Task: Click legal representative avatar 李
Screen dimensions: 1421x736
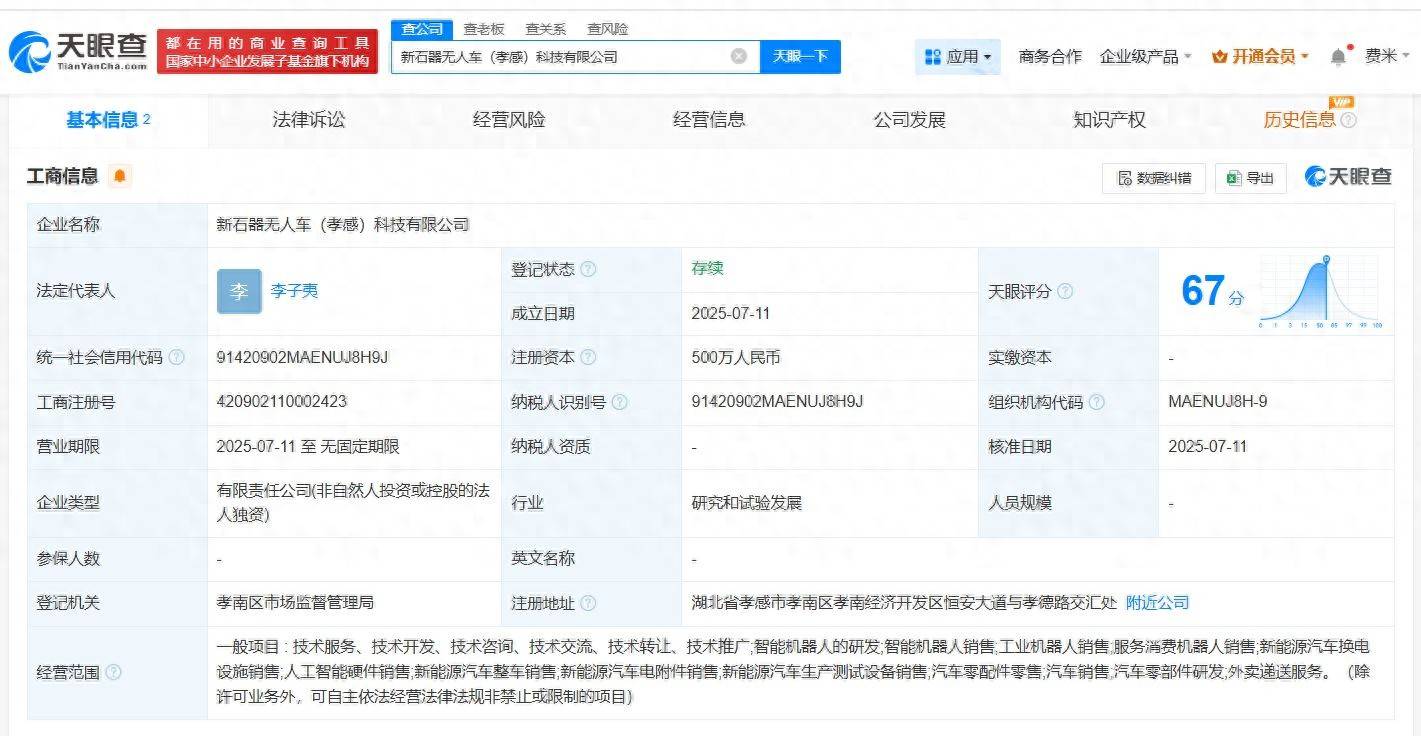Action: pos(239,291)
